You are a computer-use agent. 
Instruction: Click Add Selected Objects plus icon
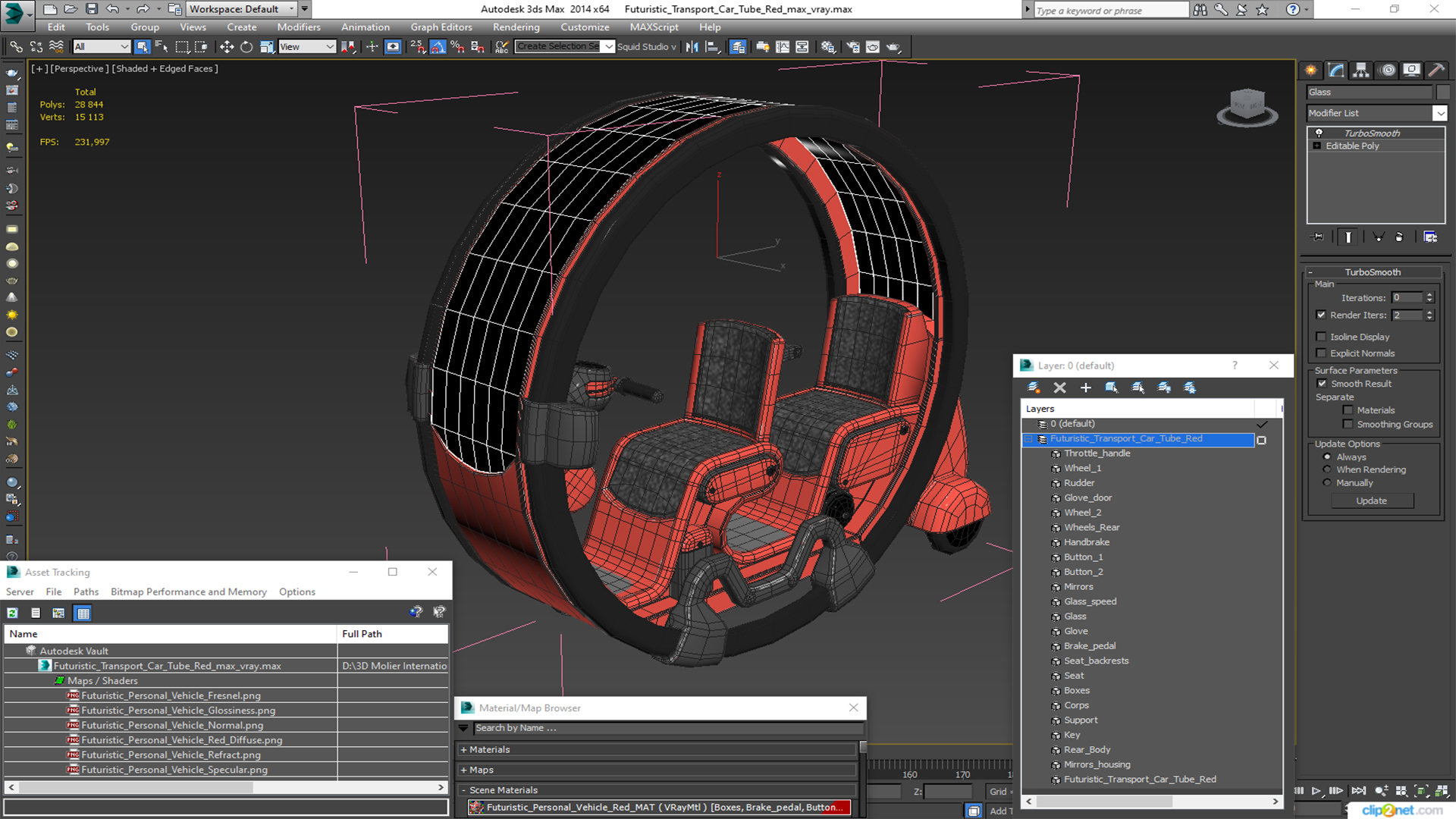coord(1085,388)
